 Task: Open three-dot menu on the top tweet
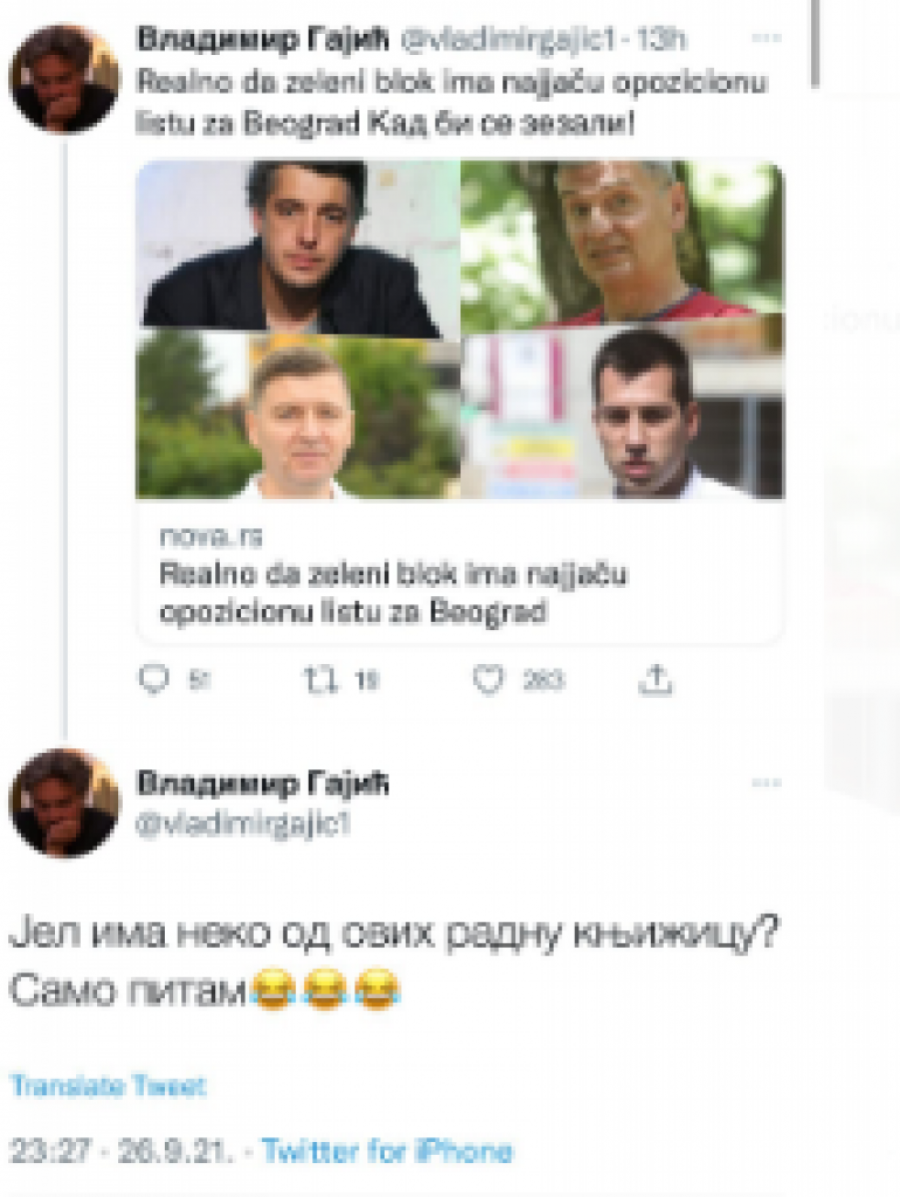click(766, 37)
